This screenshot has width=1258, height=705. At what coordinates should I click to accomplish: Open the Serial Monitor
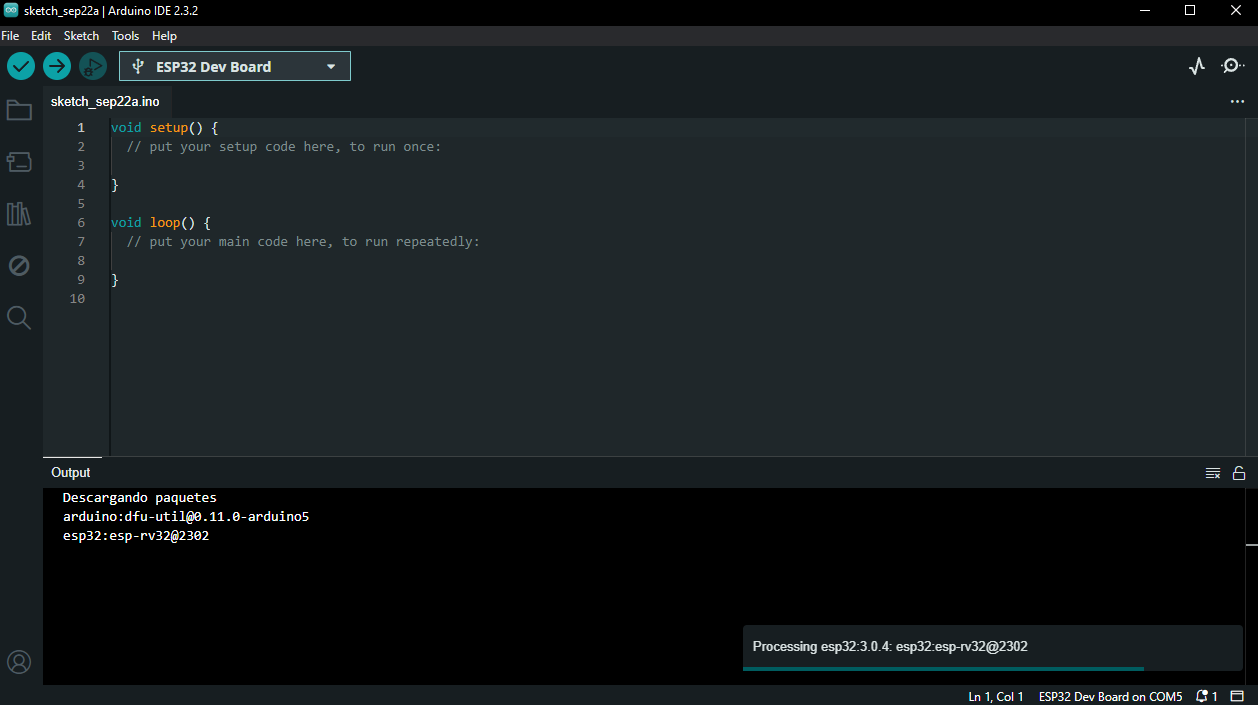1233,67
